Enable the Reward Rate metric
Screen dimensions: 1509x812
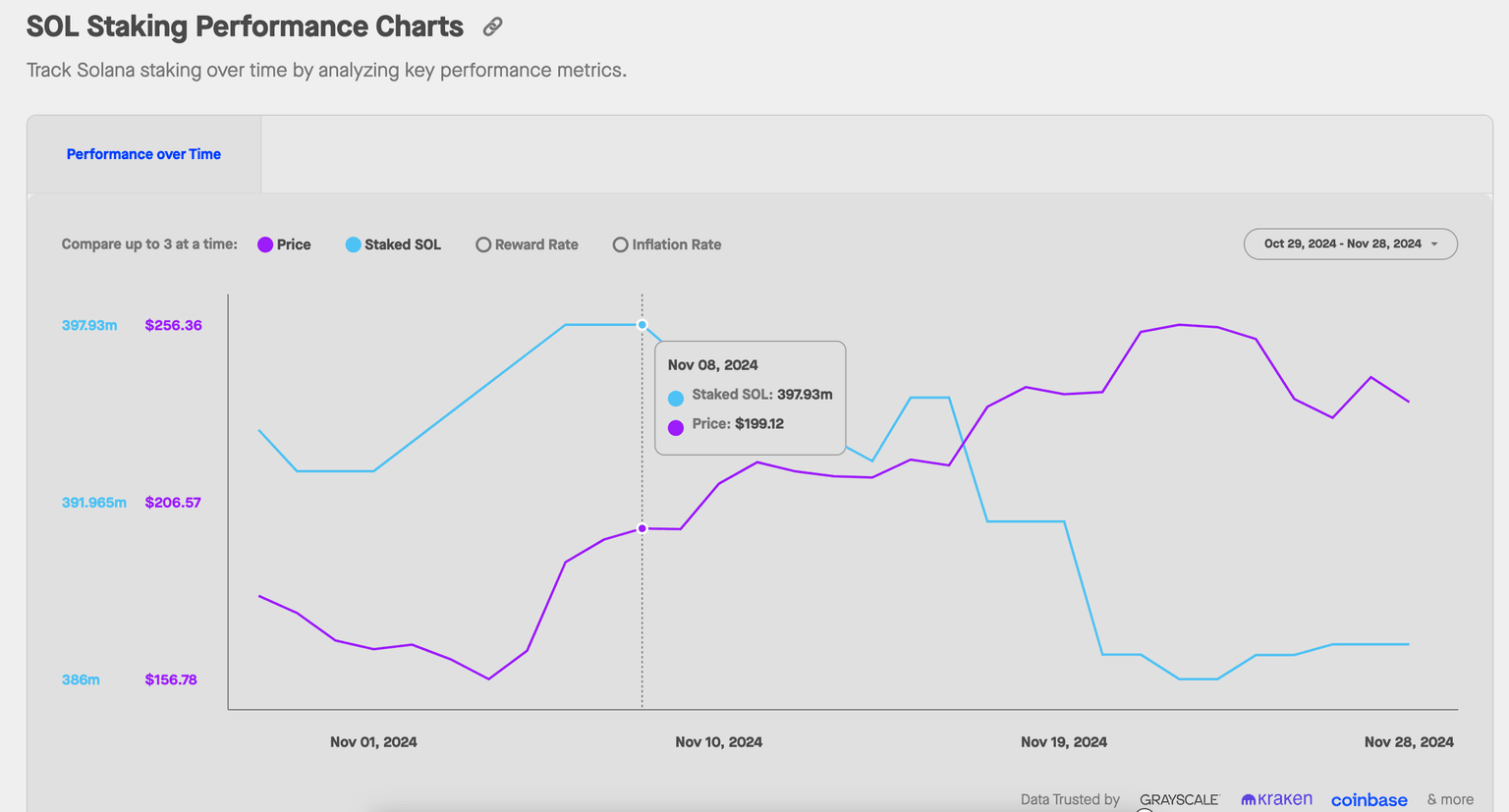click(x=527, y=244)
